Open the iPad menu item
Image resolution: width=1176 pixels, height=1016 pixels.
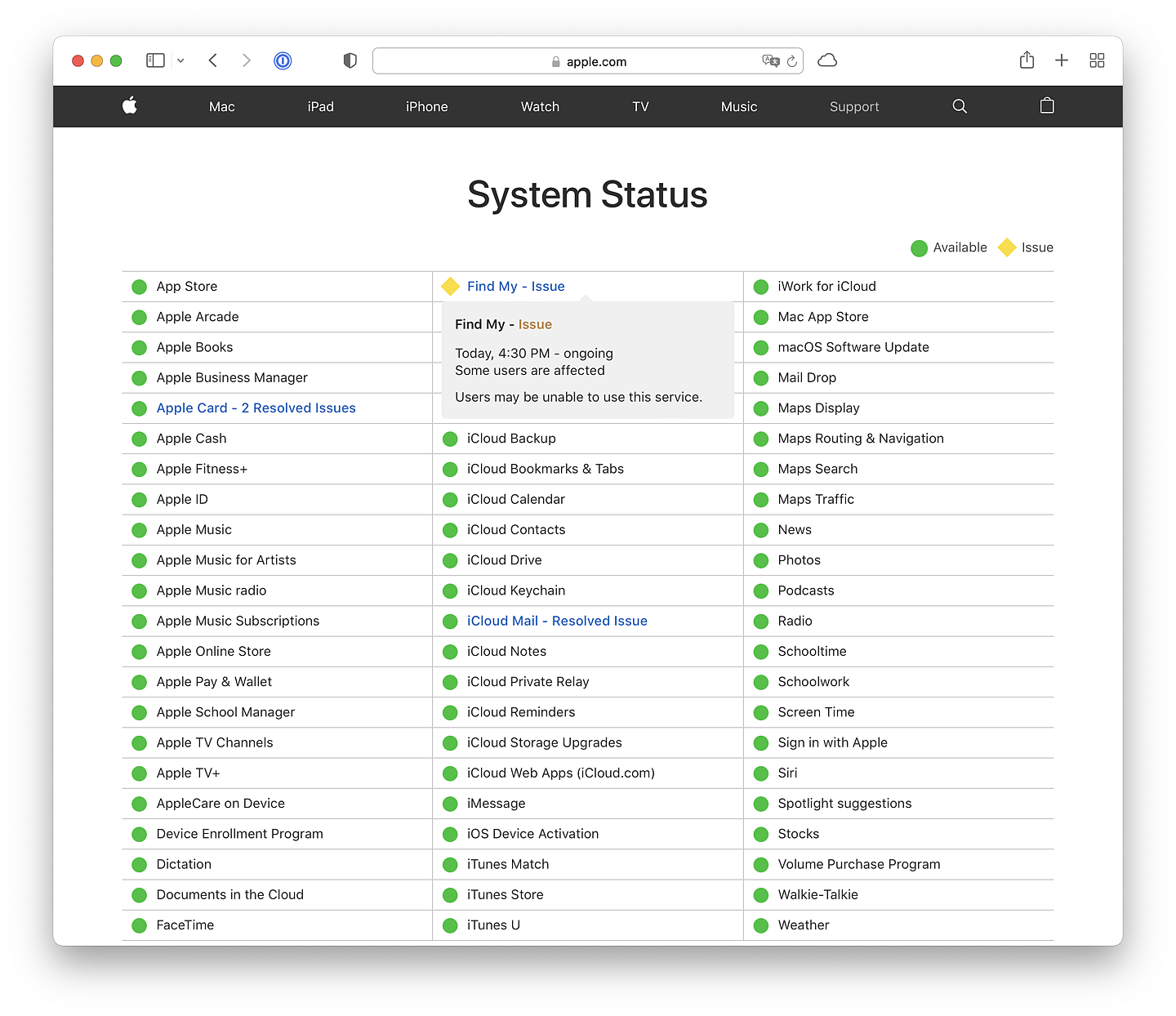click(321, 107)
